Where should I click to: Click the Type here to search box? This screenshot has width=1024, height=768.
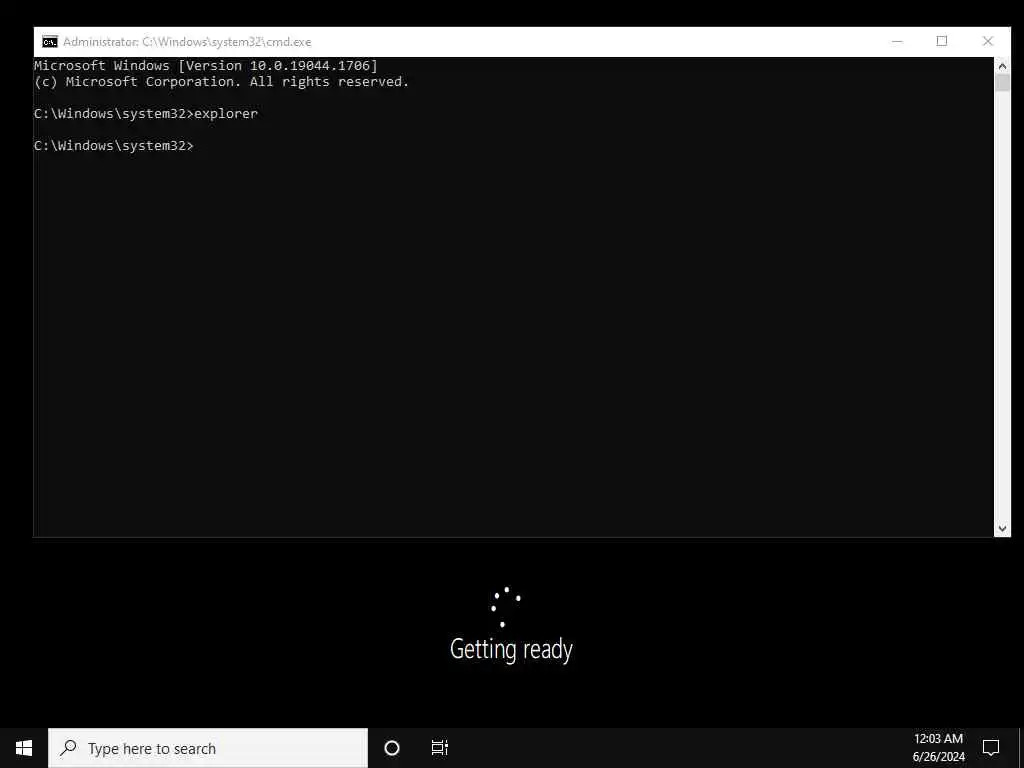point(208,748)
